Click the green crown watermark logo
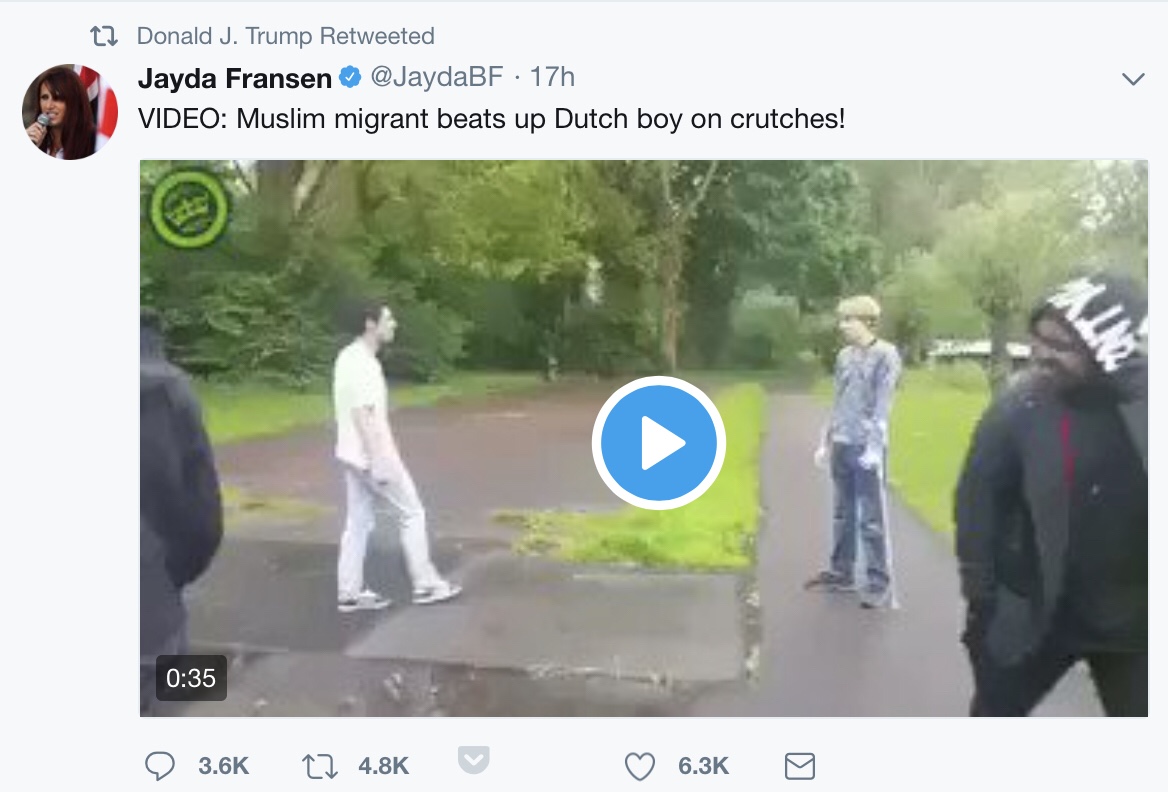The height and width of the screenshot is (792, 1168). click(x=190, y=210)
